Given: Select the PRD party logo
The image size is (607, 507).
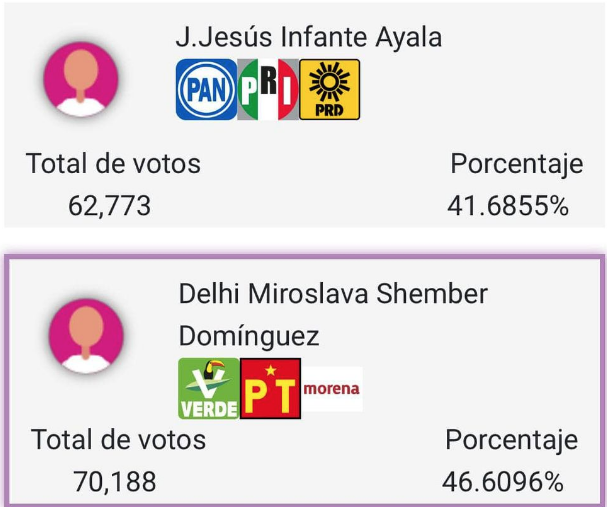Looking at the screenshot, I should [x=330, y=90].
